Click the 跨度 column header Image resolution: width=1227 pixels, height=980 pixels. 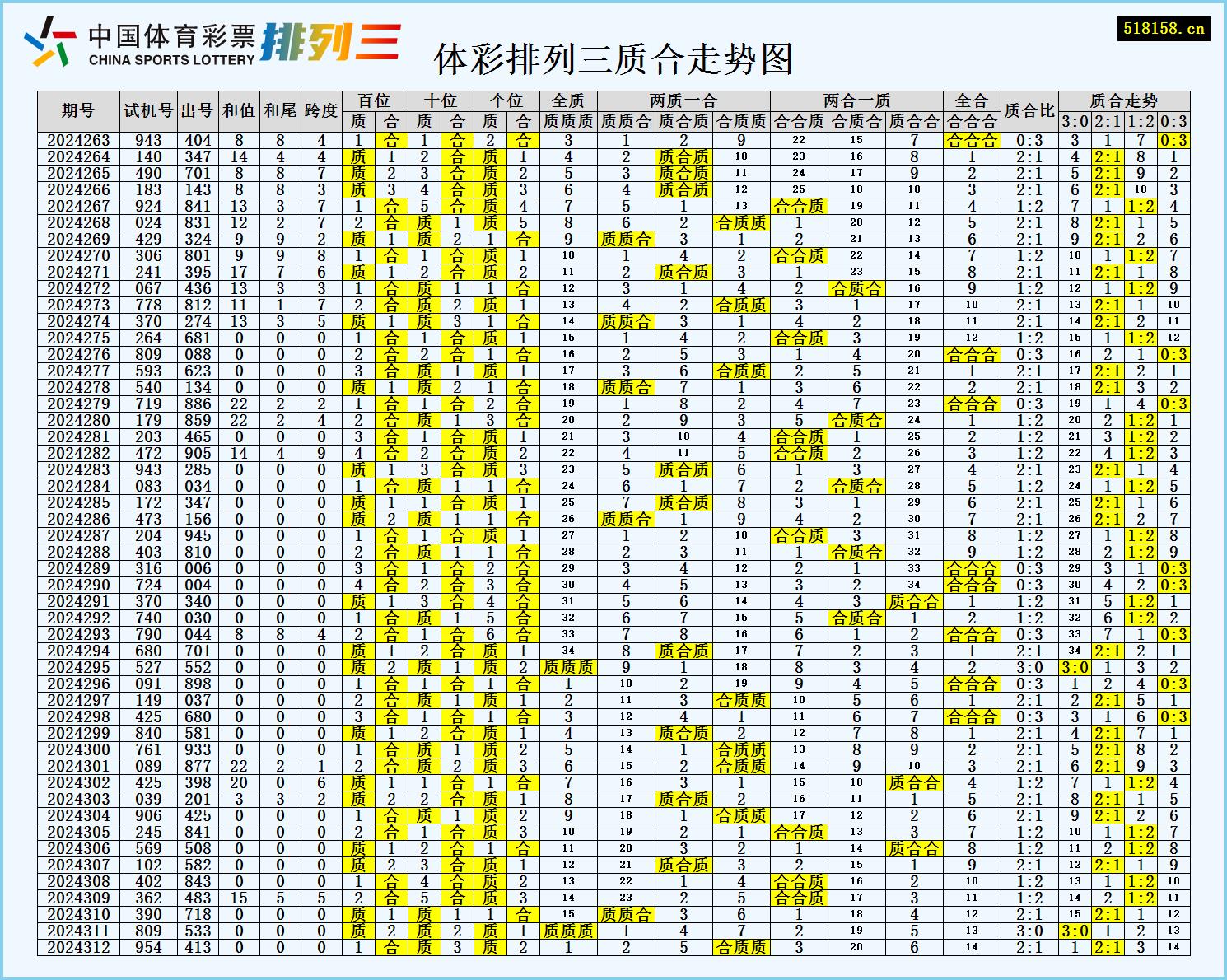tap(321, 110)
